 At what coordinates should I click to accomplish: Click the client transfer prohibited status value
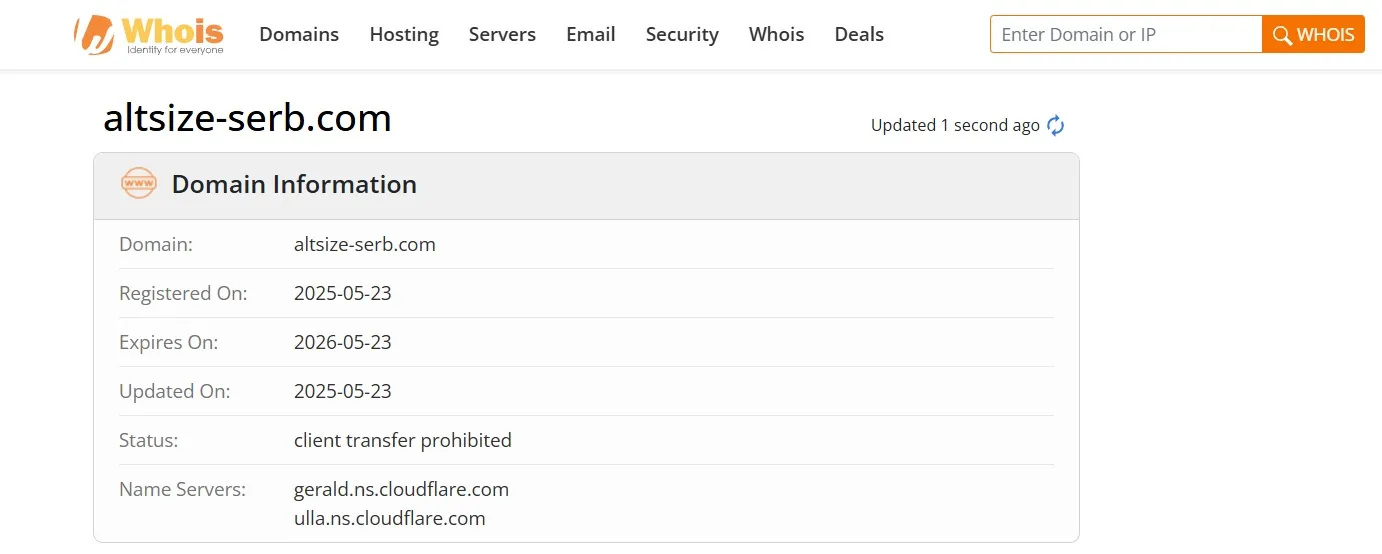[402, 440]
